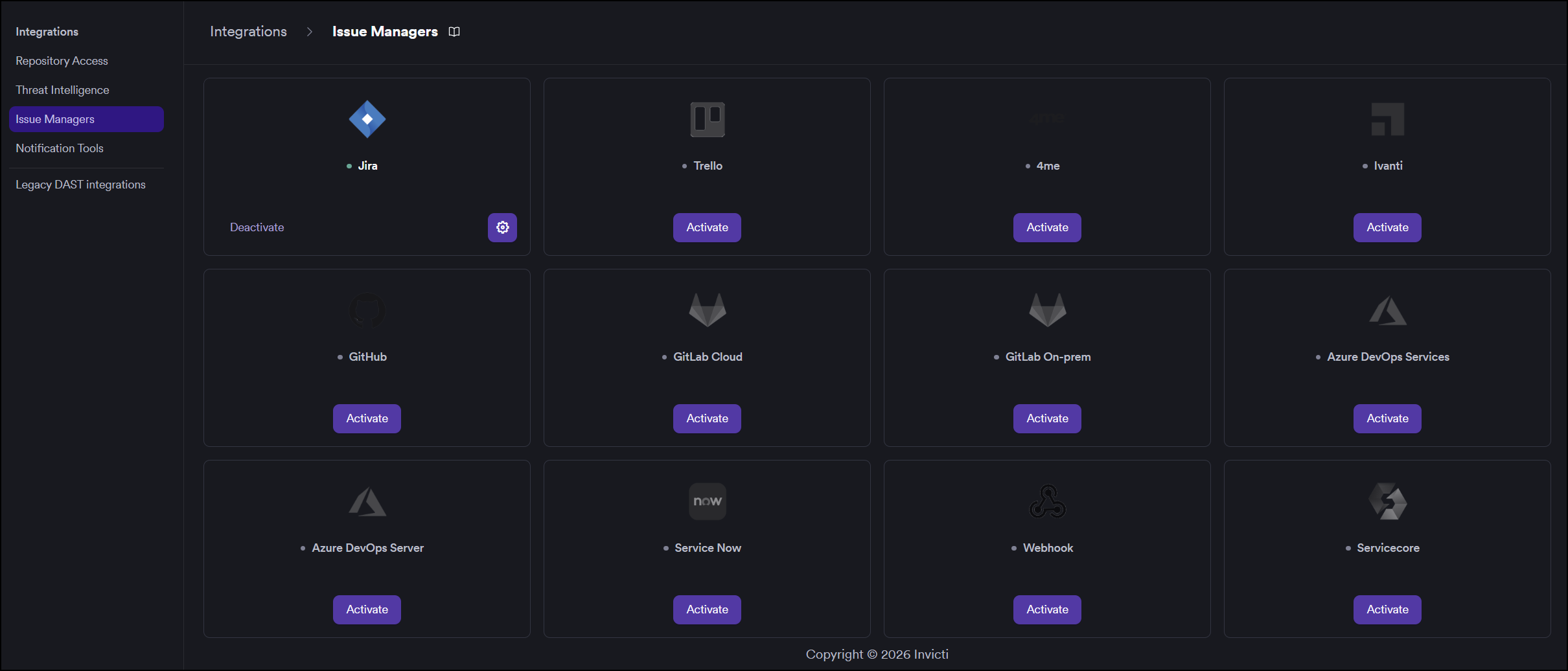Click the Azure DevOps Services label

pyautogui.click(x=1388, y=357)
